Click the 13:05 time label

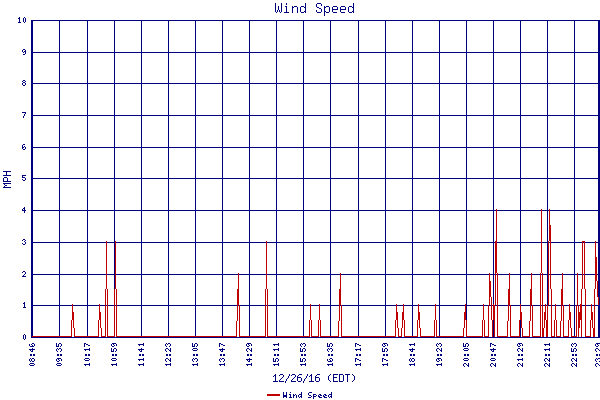point(196,354)
